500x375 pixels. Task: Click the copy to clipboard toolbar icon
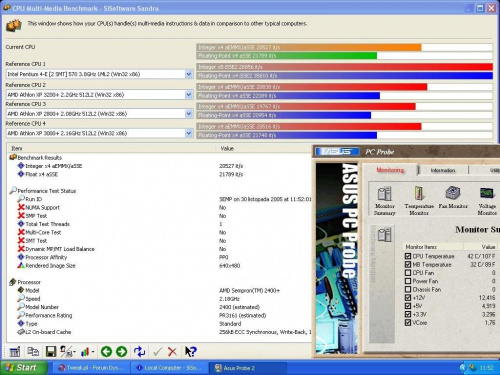point(33,352)
